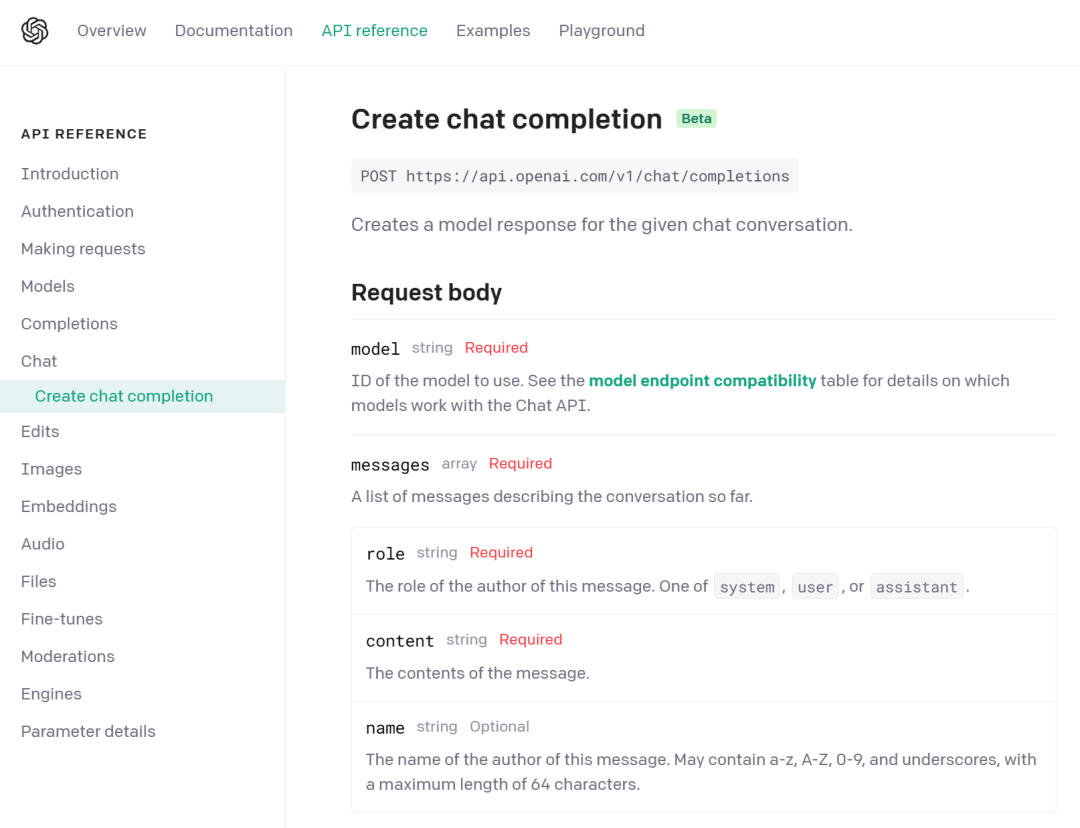Go to the Documentation tab
This screenshot has height=828, width=1080.
pyautogui.click(x=234, y=31)
